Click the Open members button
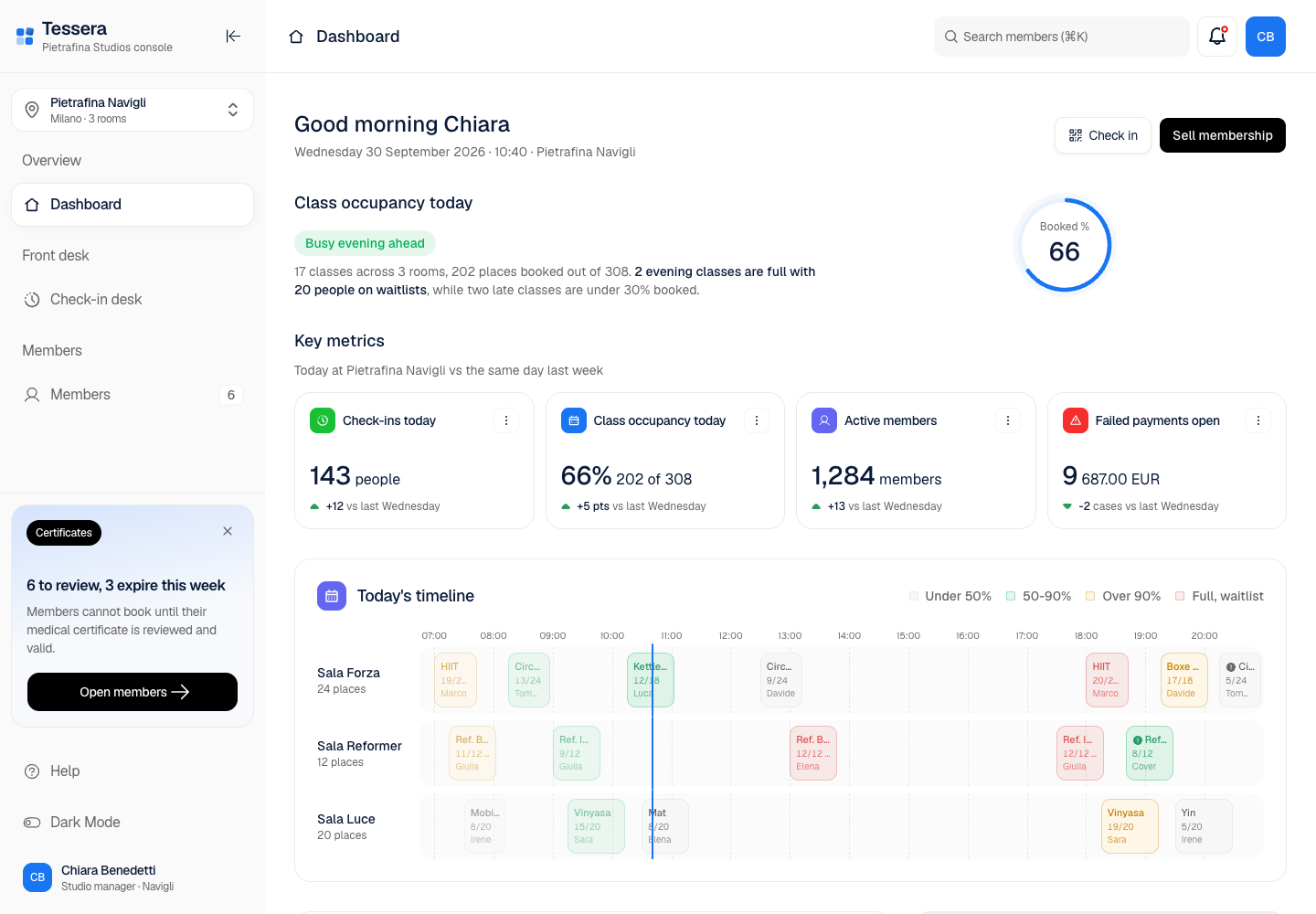1316x914 pixels. 133,692
